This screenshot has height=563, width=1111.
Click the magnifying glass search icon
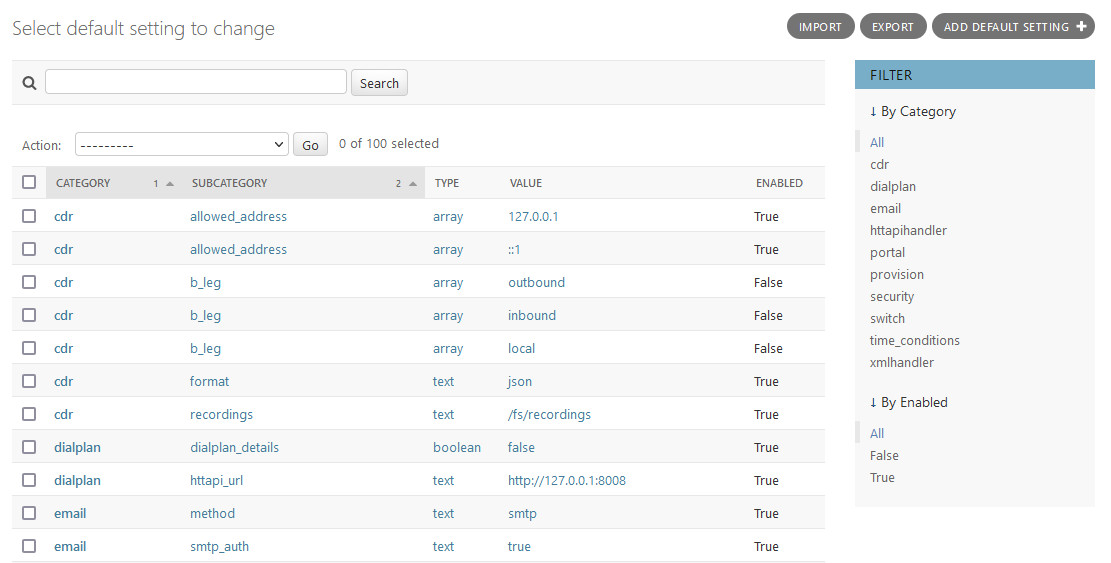(x=29, y=83)
